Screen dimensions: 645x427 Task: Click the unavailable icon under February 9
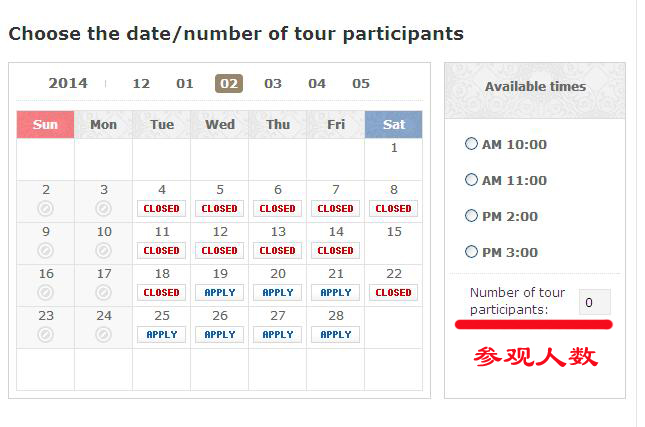point(46,251)
